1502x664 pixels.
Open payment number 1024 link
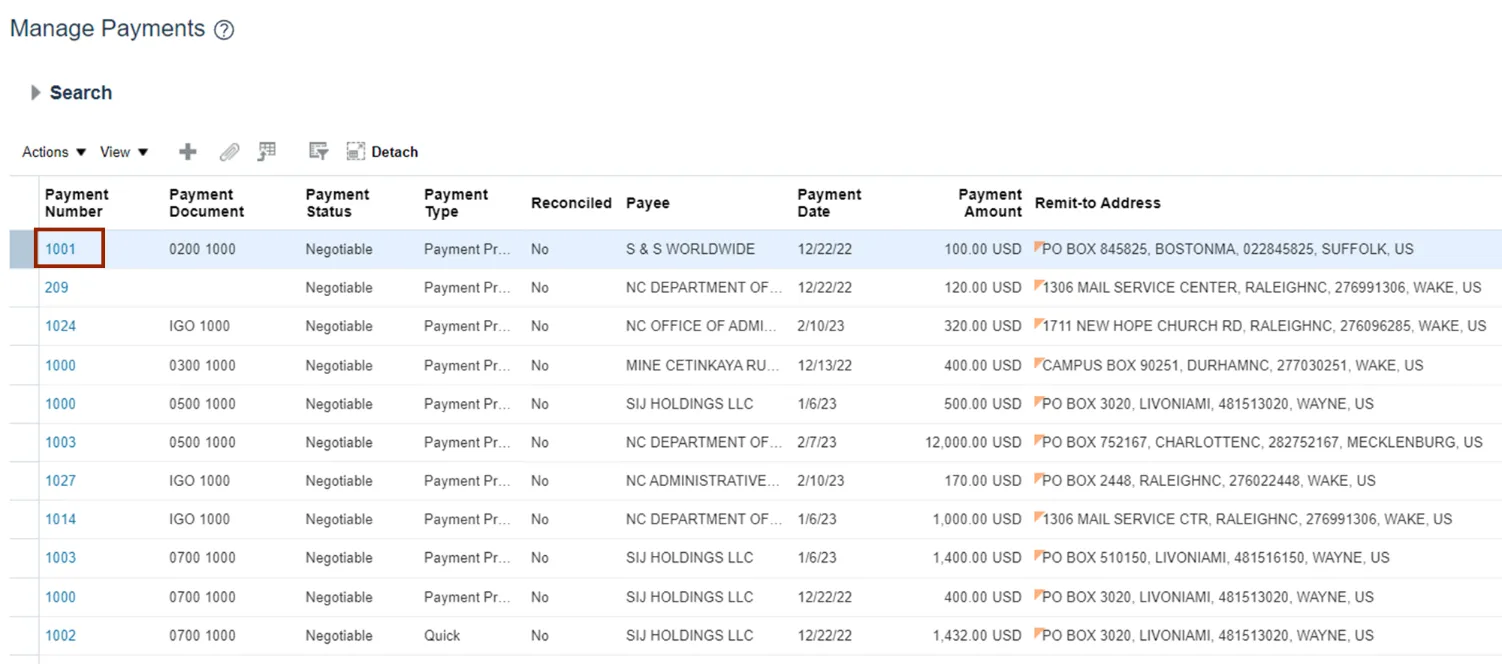61,326
